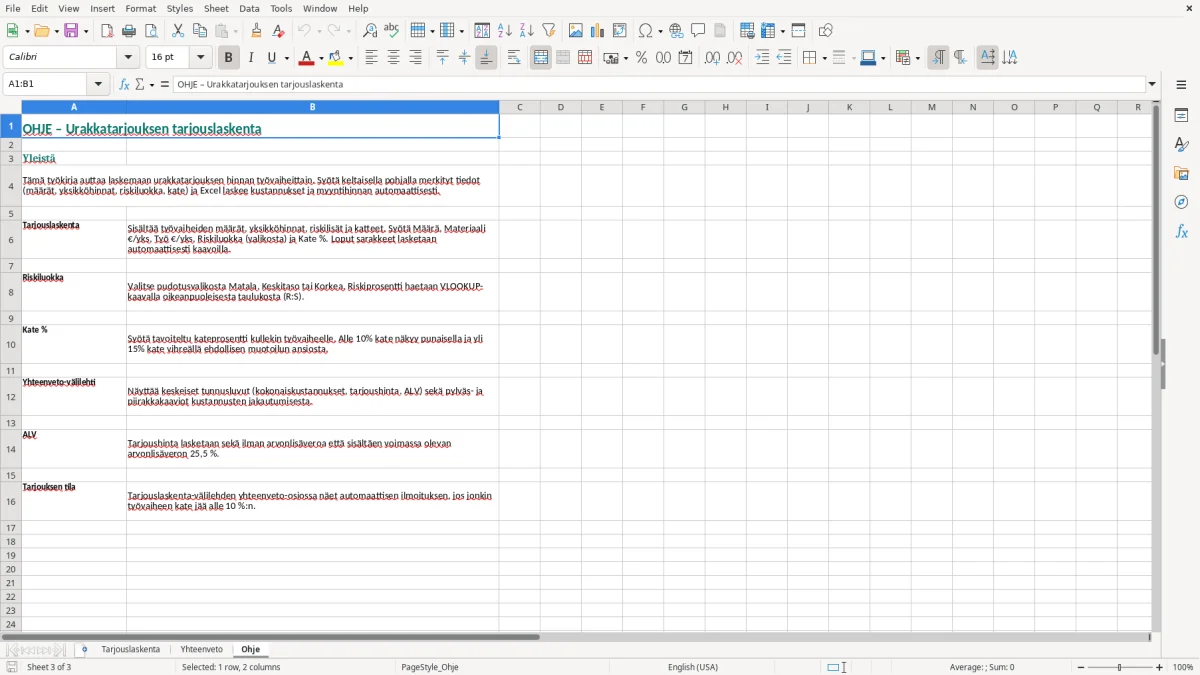Viewport: 1200px width, 675px height.
Task: Insert a hyperlink
Action: [676, 31]
